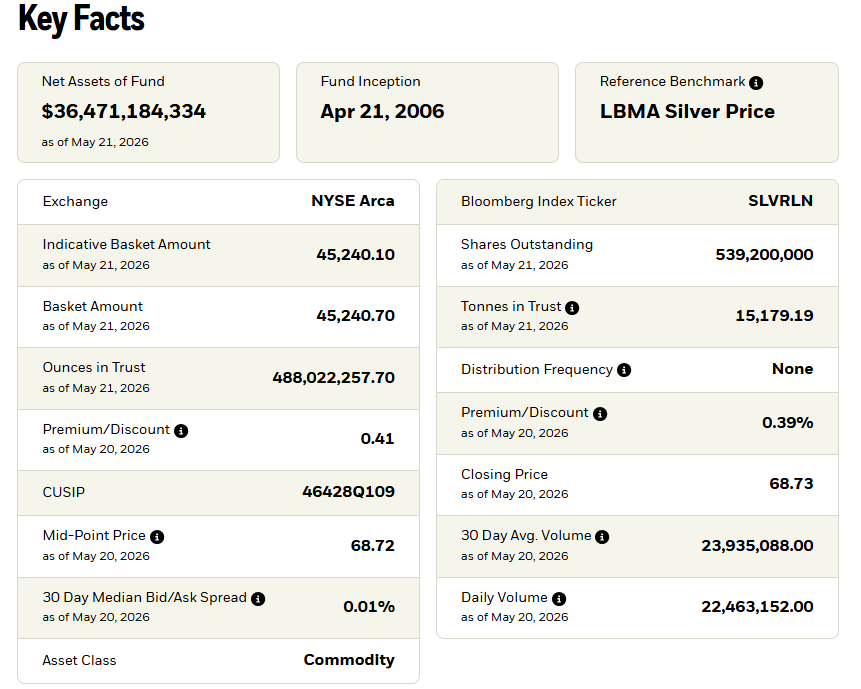The image size is (861, 689).
Task: Click the Ounces in Trust value
Action: 333,378
